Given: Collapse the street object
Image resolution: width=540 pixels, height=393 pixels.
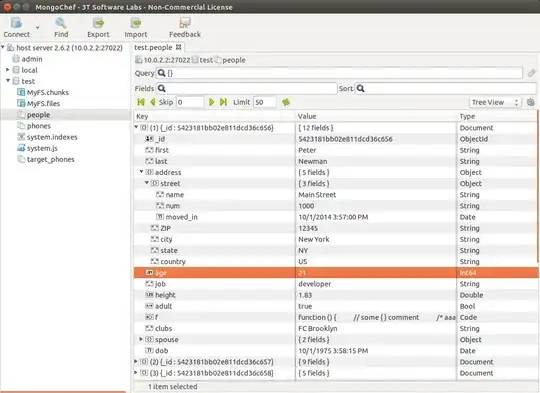Looking at the screenshot, I should (x=147, y=183).
